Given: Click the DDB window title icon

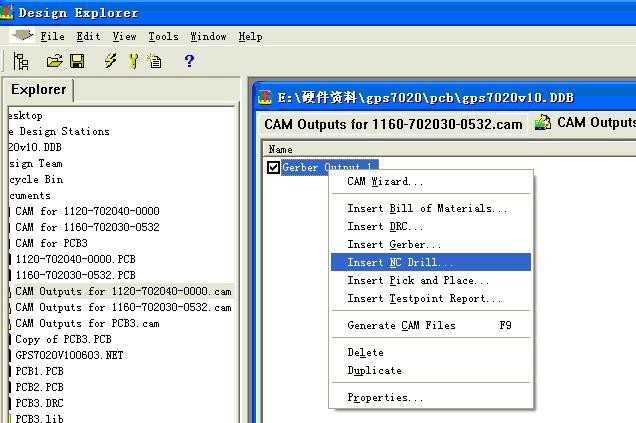Looking at the screenshot, I should (x=265, y=97).
